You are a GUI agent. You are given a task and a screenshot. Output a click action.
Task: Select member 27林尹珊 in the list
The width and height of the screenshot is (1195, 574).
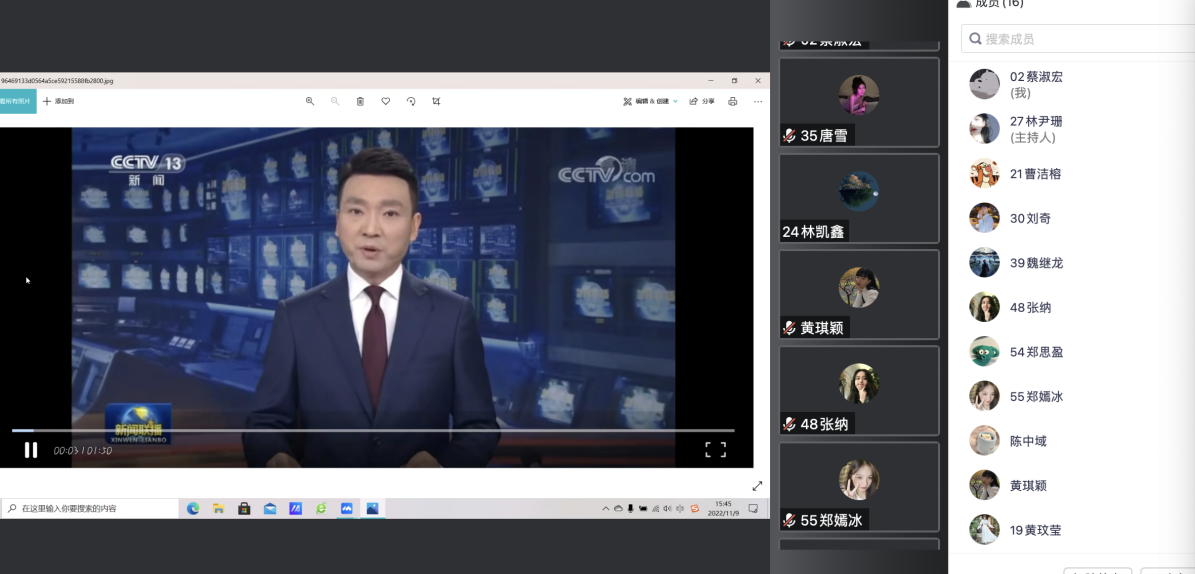tap(1035, 128)
